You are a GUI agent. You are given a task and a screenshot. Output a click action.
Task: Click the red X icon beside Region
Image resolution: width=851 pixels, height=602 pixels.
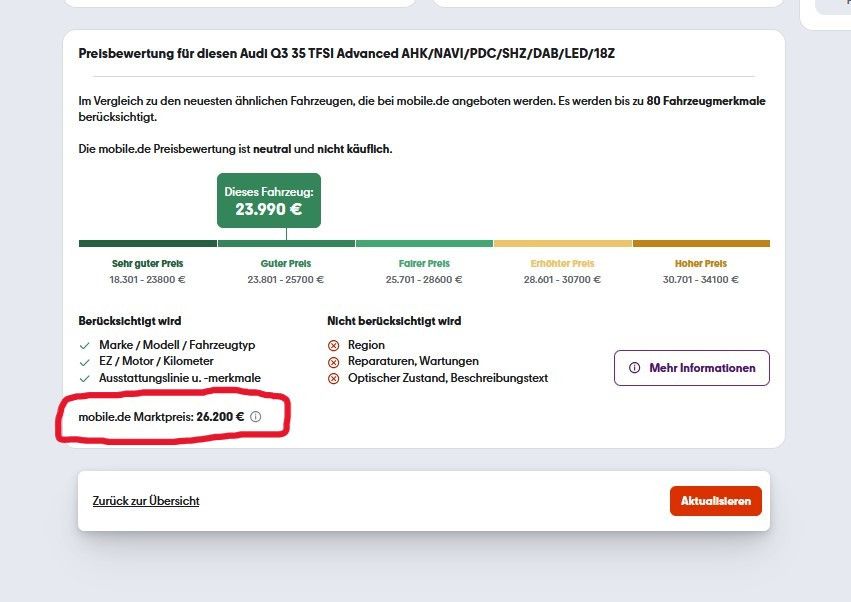pos(333,345)
